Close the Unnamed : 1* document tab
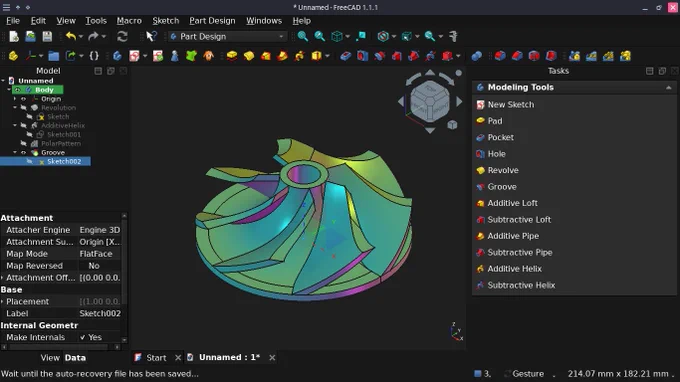The width and height of the screenshot is (680, 382). [272, 358]
